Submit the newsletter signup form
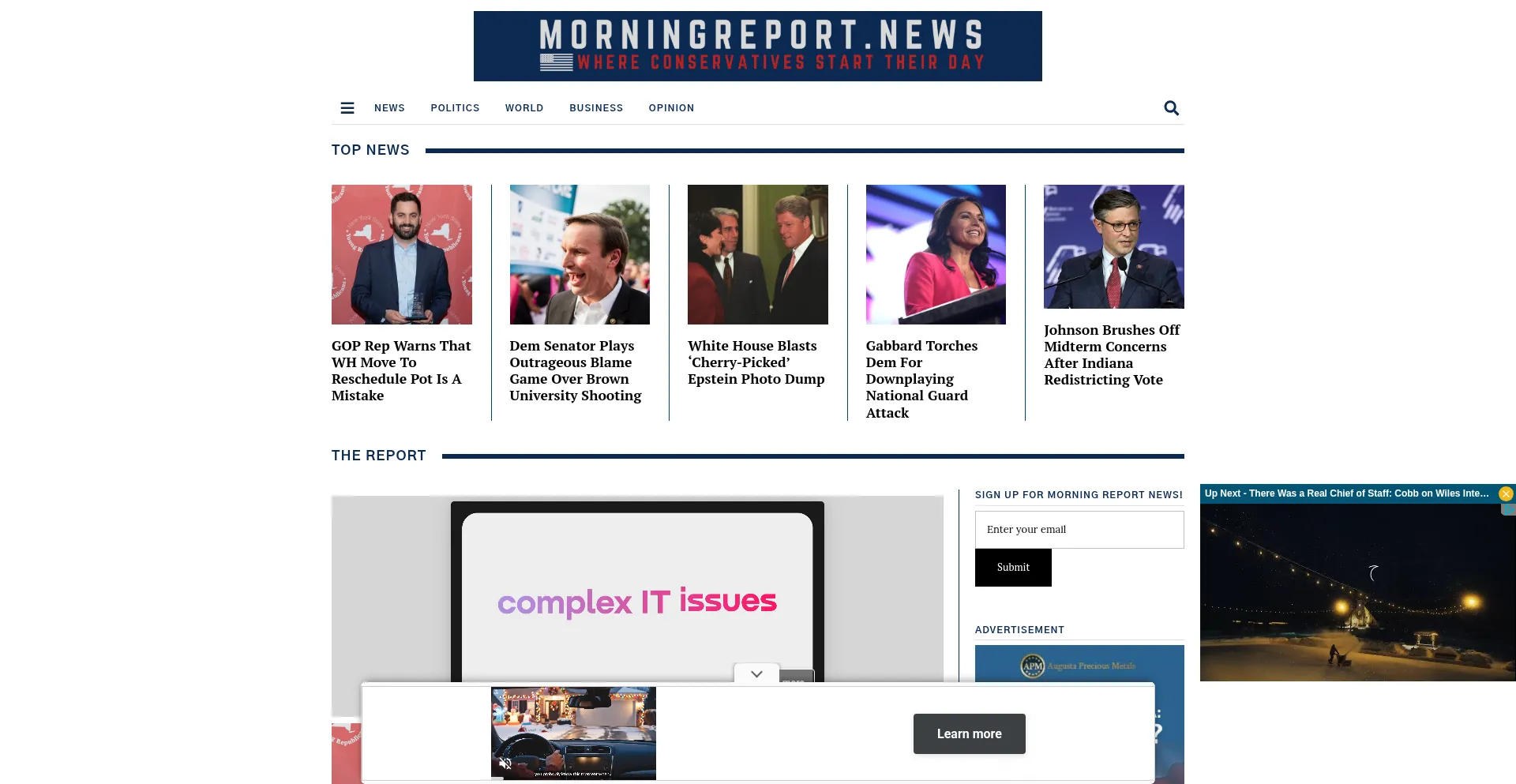The height and width of the screenshot is (784, 1516). (x=1013, y=567)
